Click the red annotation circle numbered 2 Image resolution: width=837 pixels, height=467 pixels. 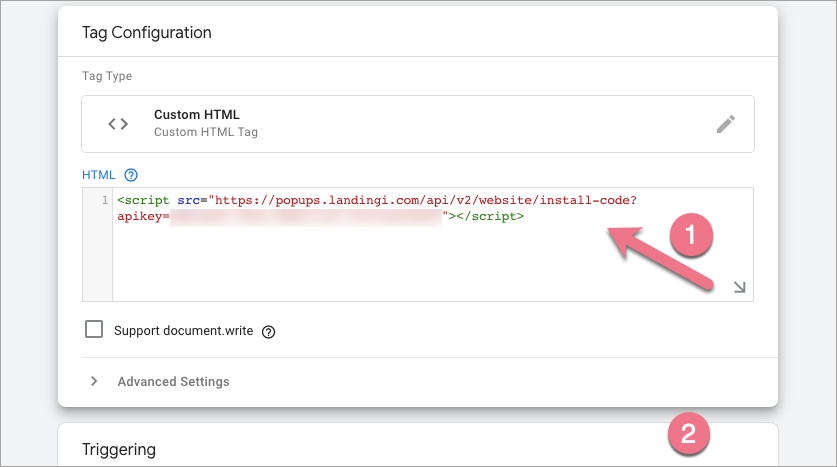[x=688, y=434]
